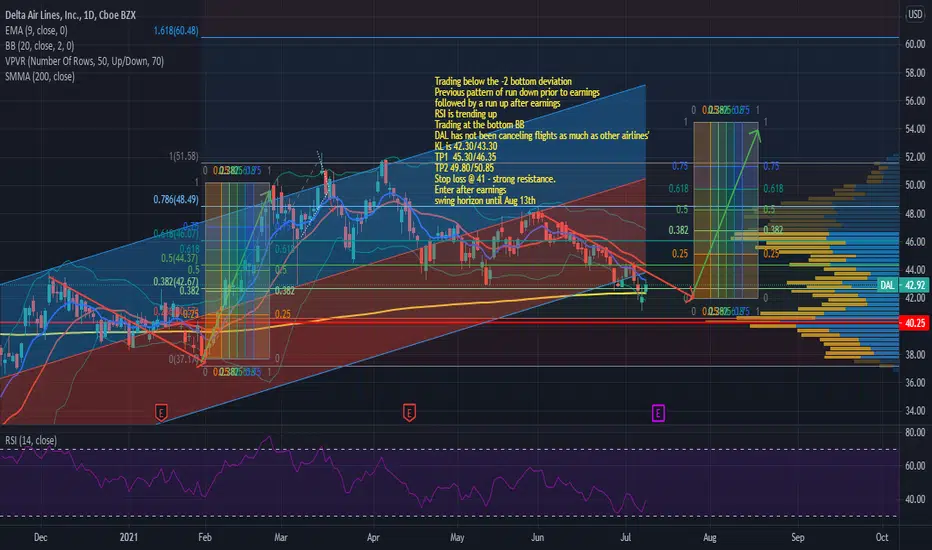The width and height of the screenshot is (932, 550).
Task: Click the 1(51.58) Fibonacci label
Action: pos(184,156)
